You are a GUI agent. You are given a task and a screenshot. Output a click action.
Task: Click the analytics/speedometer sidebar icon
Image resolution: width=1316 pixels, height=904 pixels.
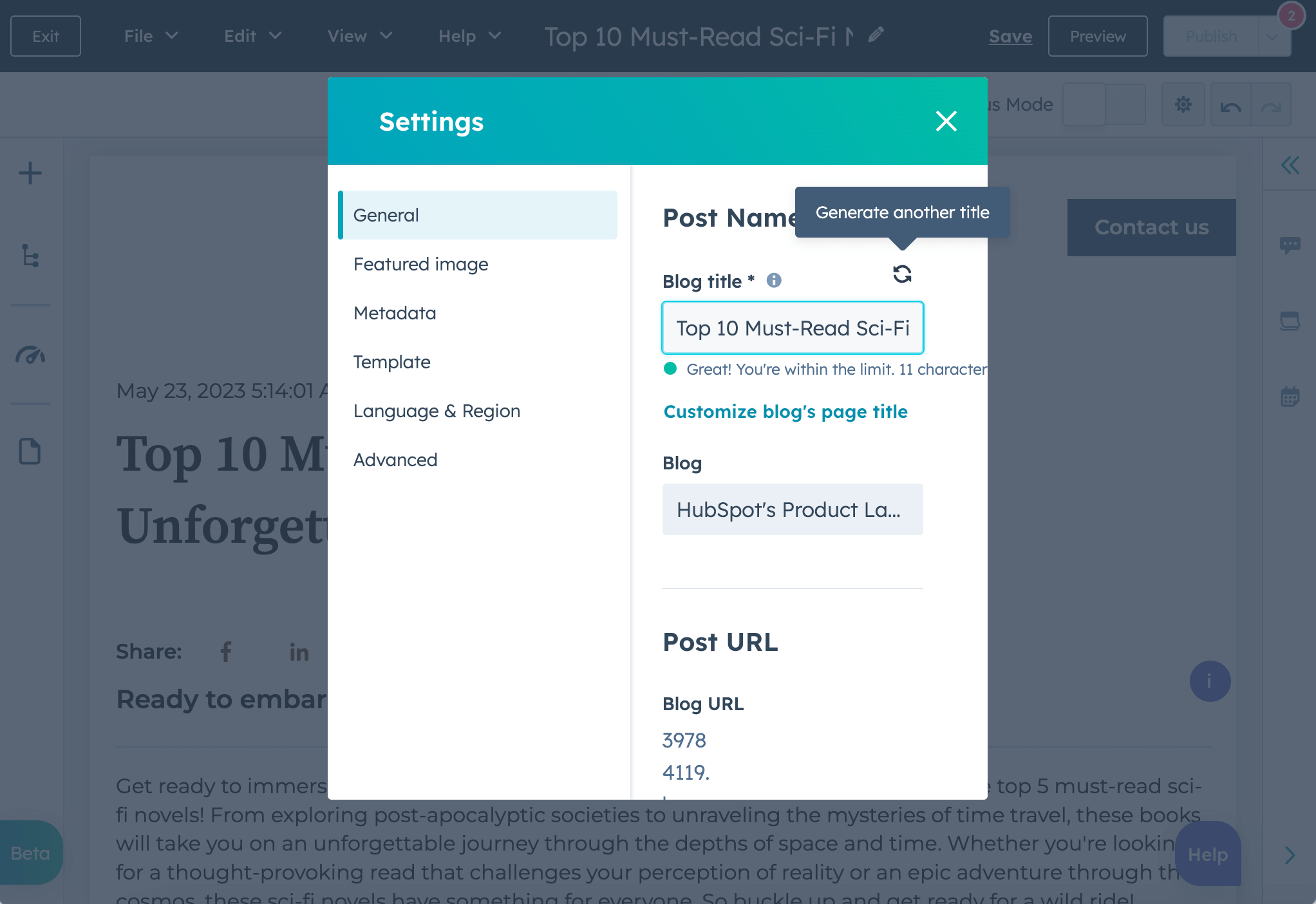[29, 356]
